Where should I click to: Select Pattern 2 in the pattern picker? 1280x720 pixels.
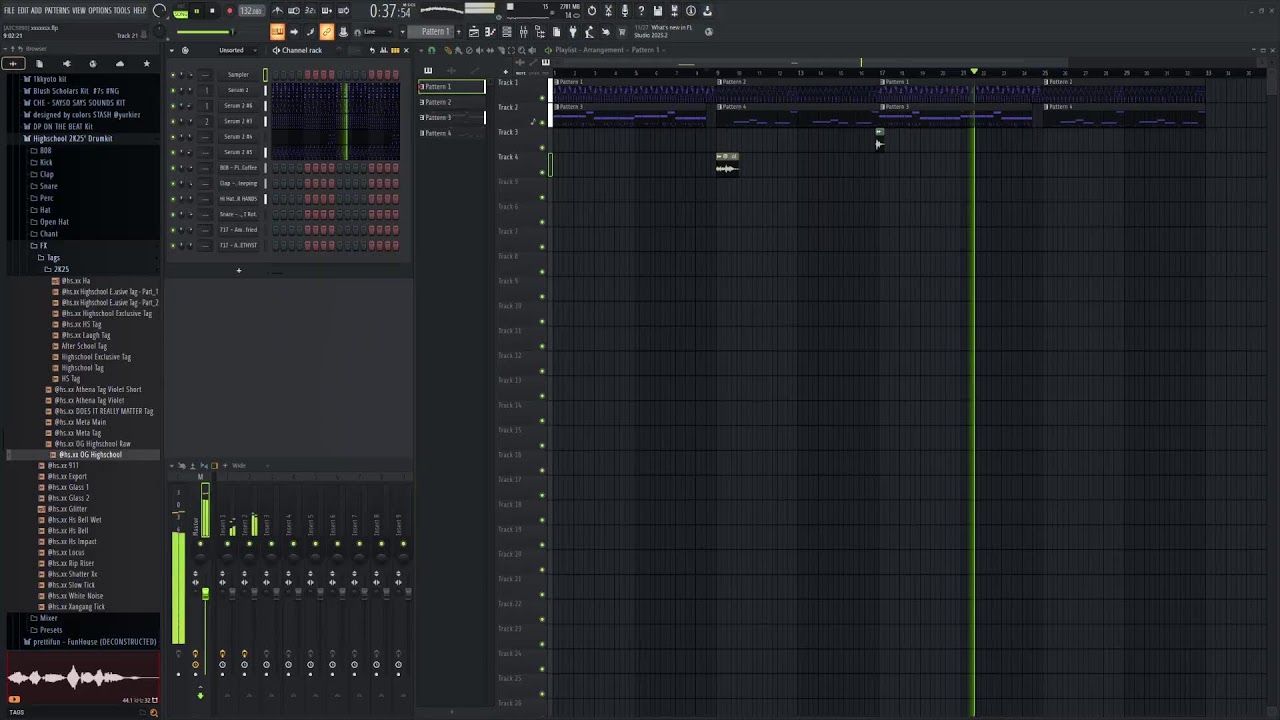pos(452,102)
